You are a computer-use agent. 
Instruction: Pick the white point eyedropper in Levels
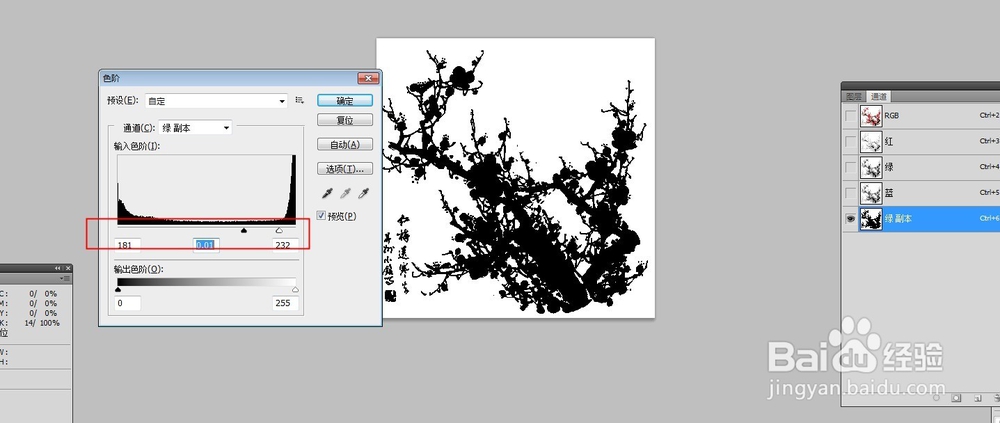click(364, 193)
